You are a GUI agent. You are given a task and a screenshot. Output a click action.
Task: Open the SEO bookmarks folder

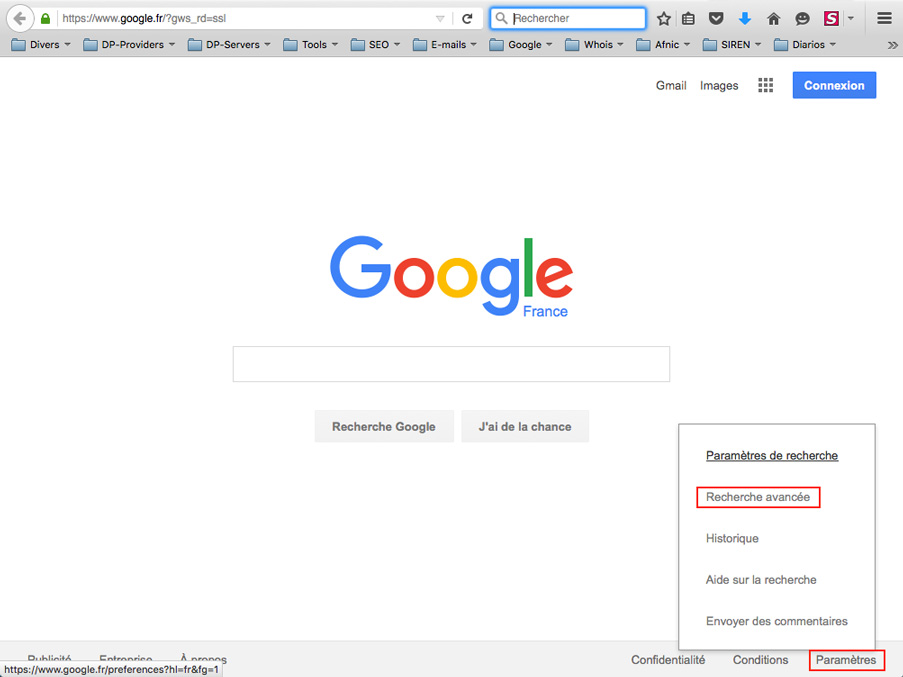point(375,44)
